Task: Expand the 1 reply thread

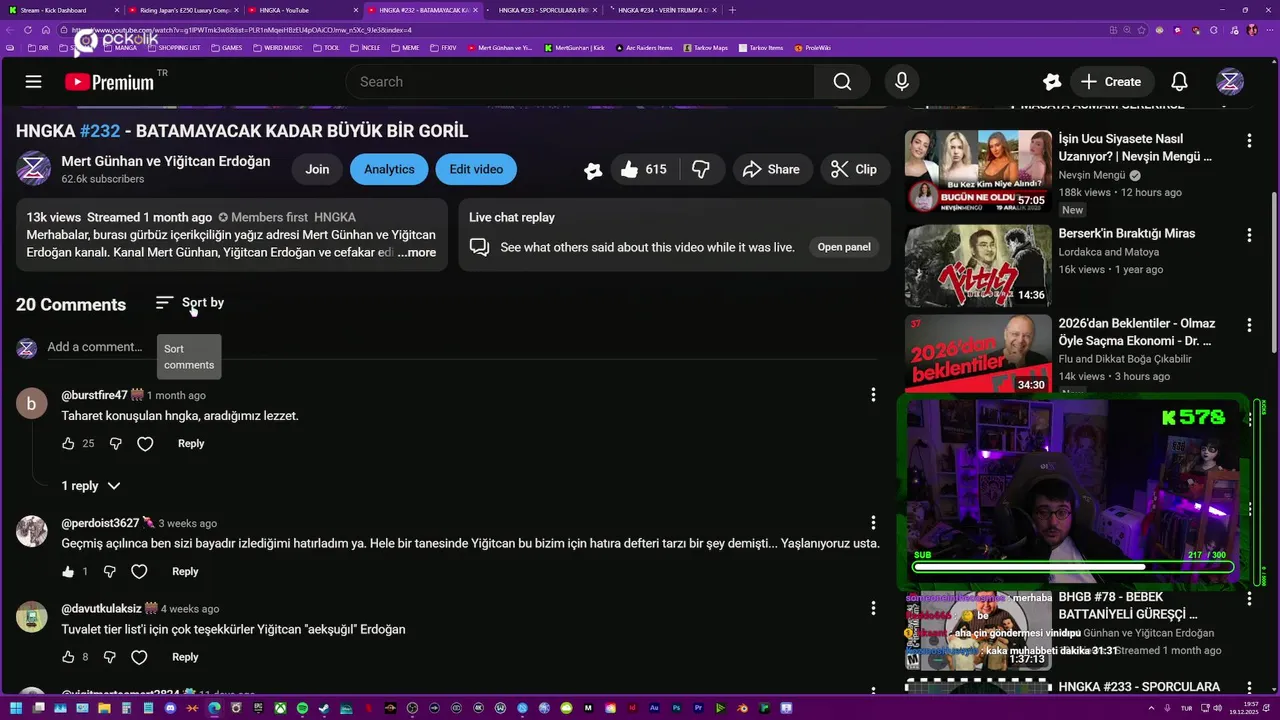Action: click(x=91, y=486)
